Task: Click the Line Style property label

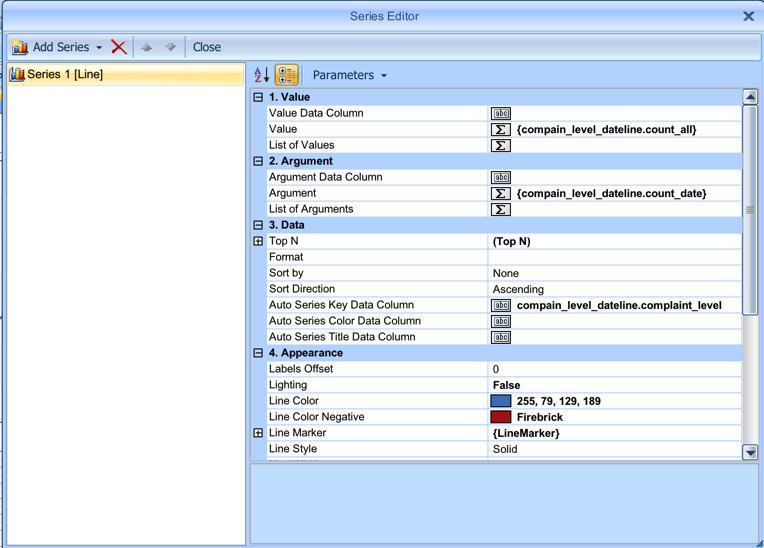Action: (293, 449)
